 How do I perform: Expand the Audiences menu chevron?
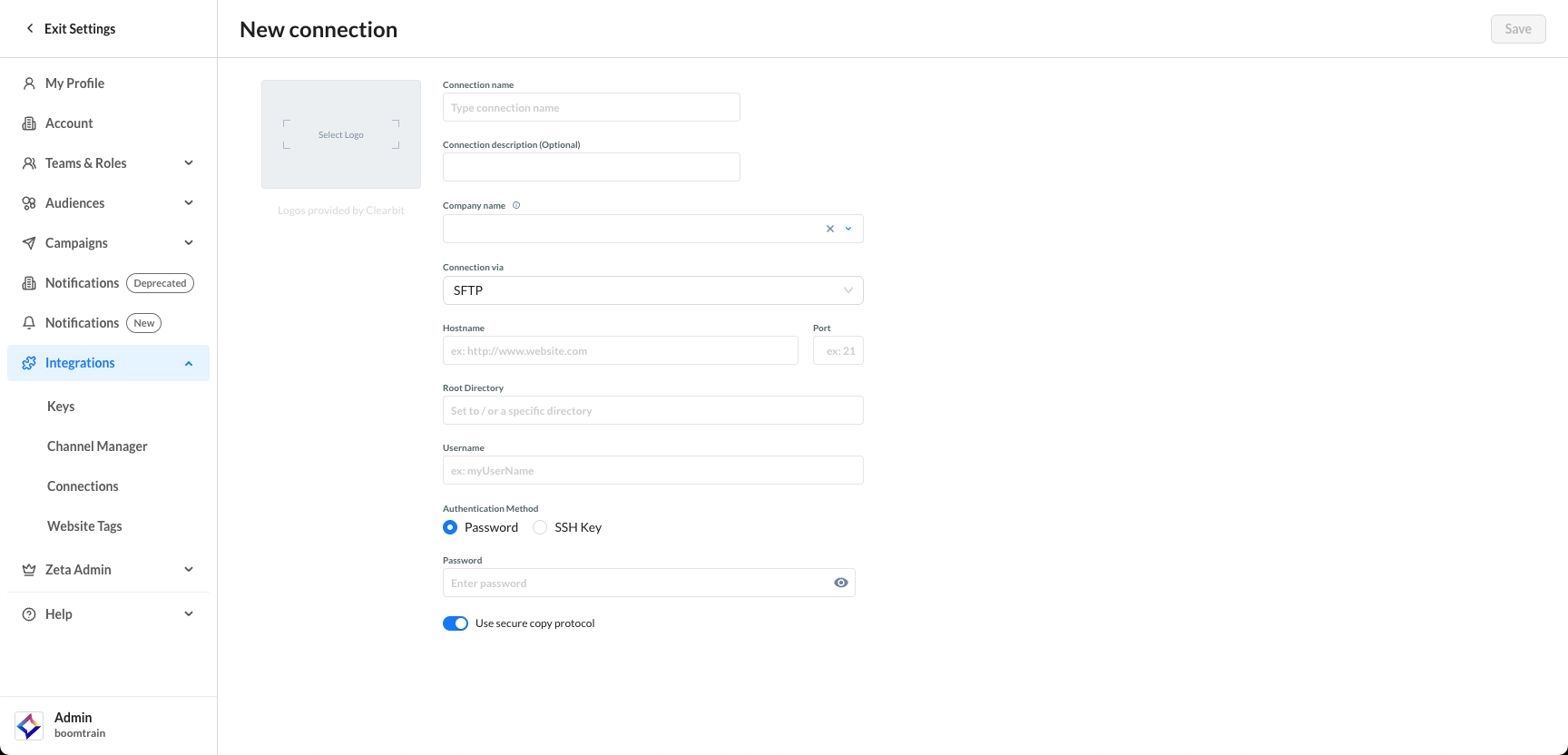pos(189,203)
